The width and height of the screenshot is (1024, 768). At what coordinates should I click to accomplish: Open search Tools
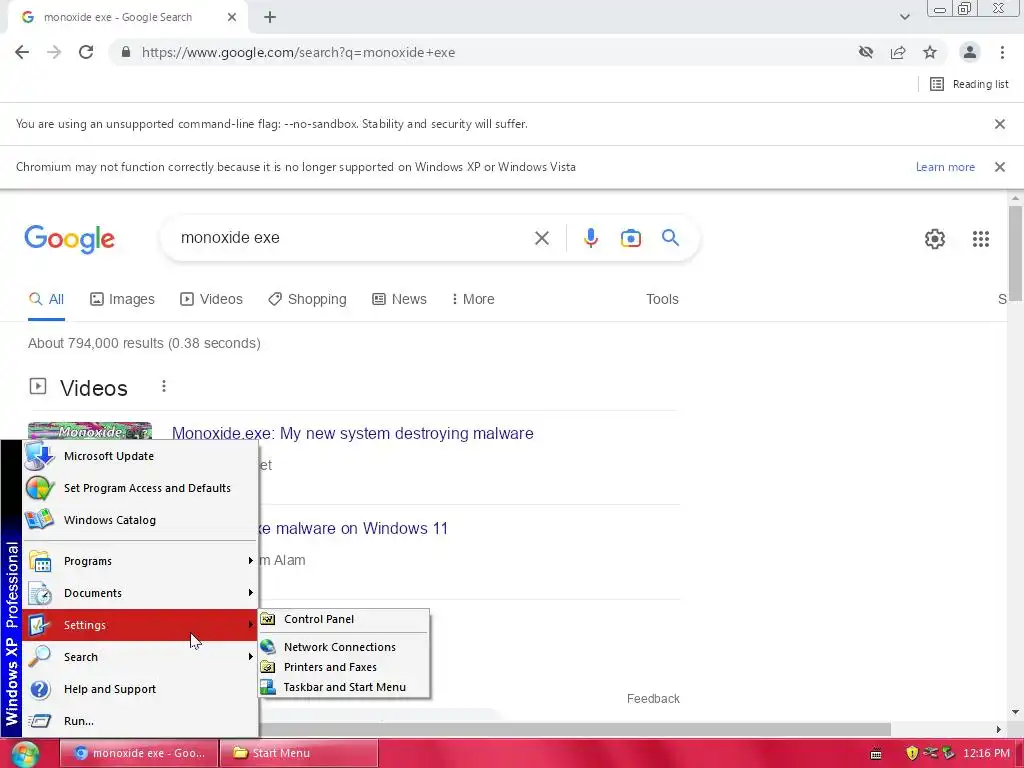[662, 299]
